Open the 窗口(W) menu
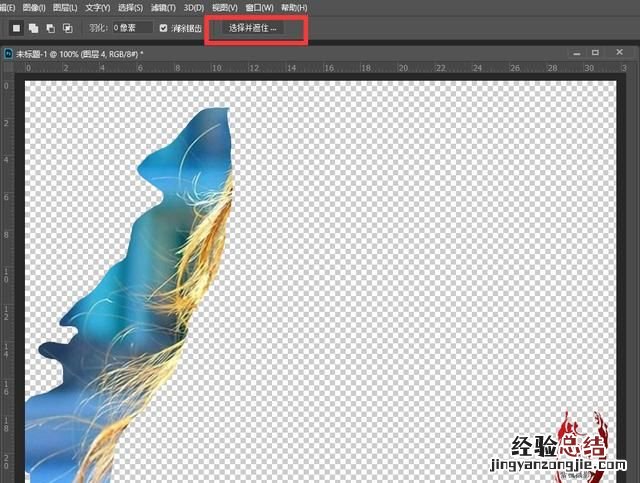640x483 pixels. [260, 8]
